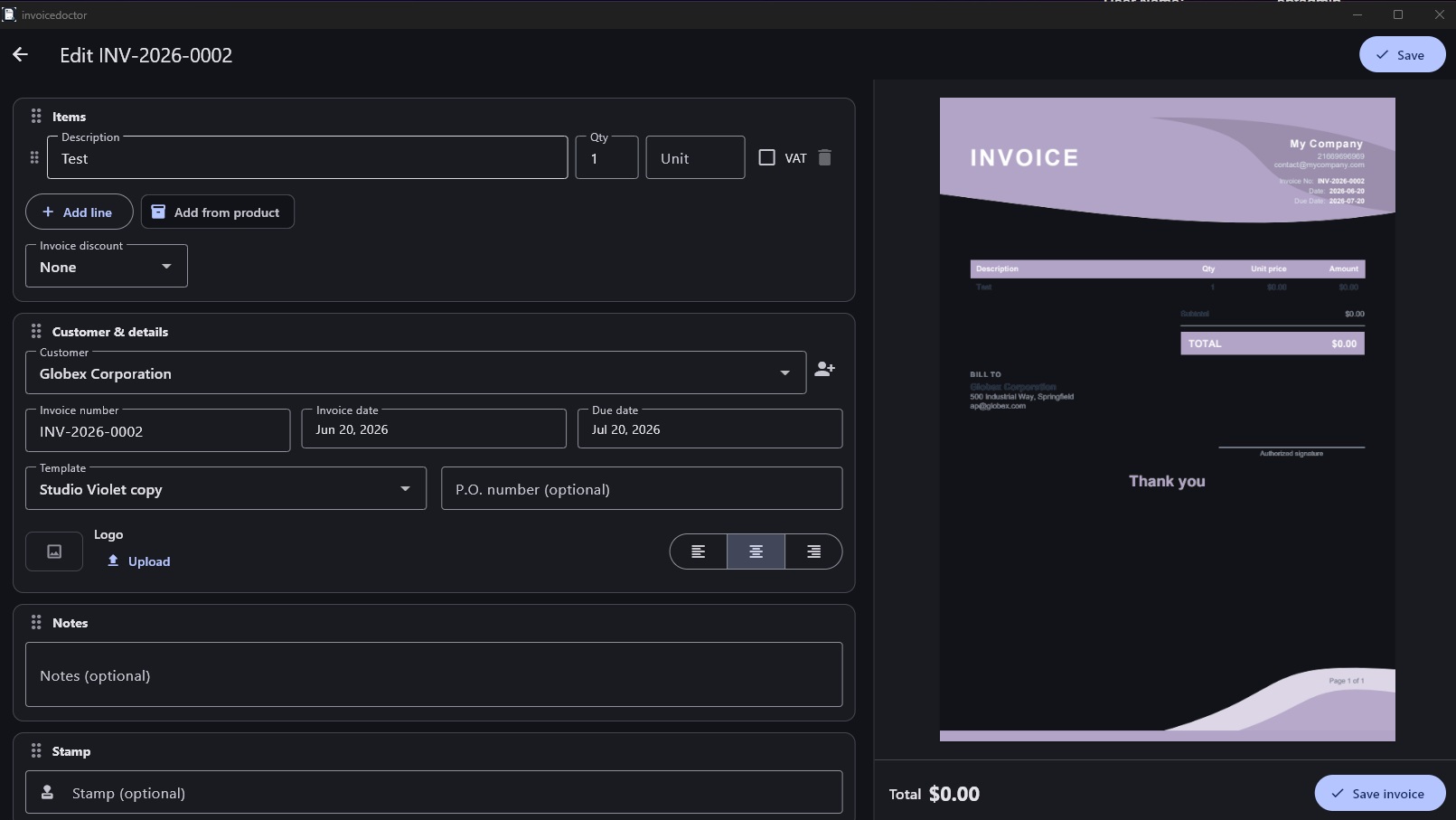Click the Stamp section heading
The image size is (1456, 820).
pos(71,751)
